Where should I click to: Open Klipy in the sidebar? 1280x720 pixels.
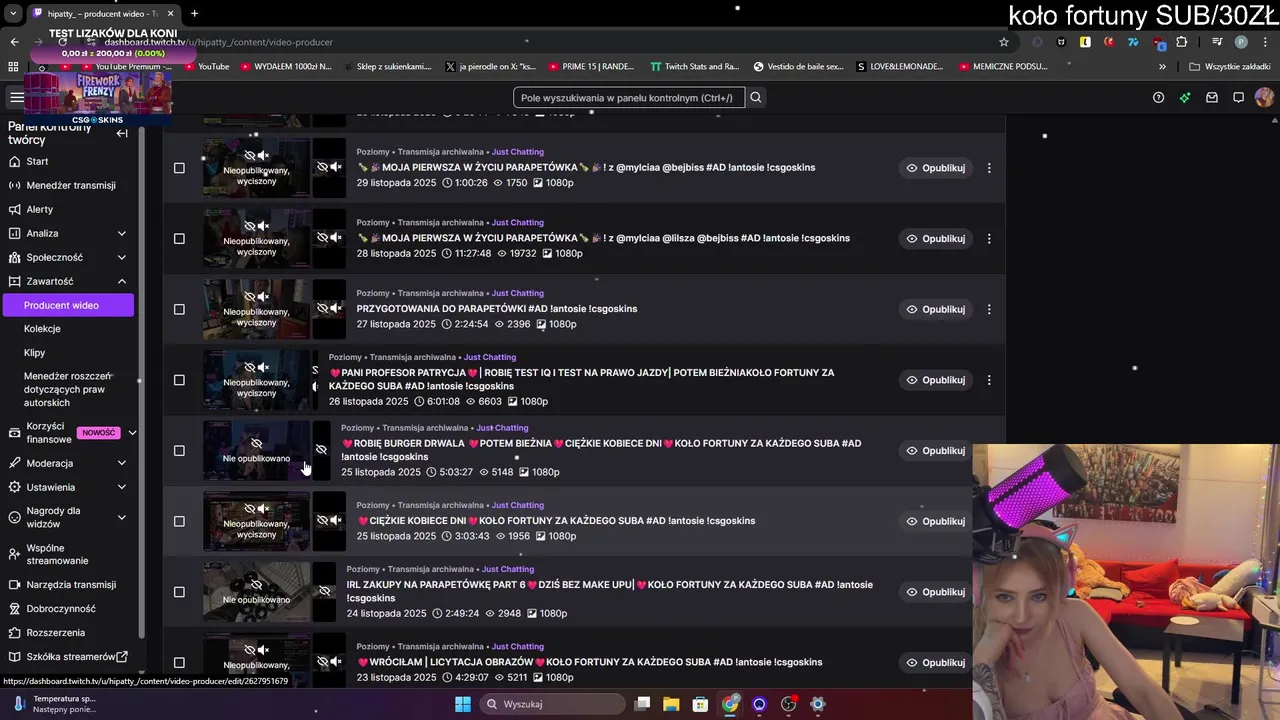point(35,353)
